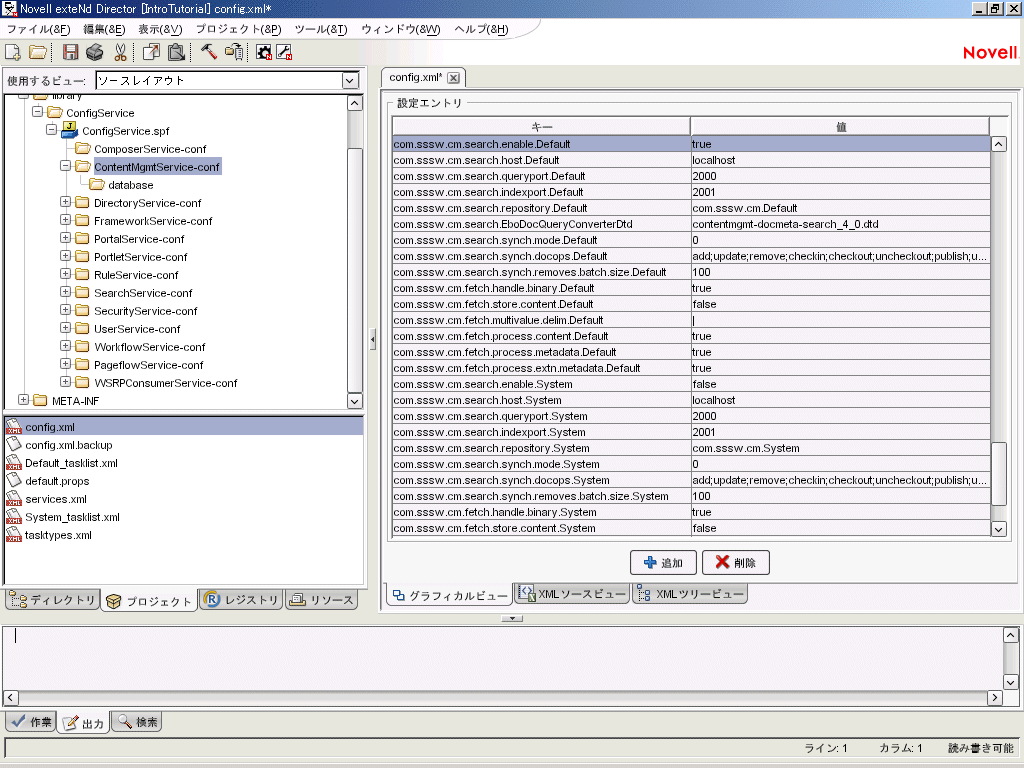Open the view layout dropdown
This screenshot has height=768, width=1024.
coord(350,80)
